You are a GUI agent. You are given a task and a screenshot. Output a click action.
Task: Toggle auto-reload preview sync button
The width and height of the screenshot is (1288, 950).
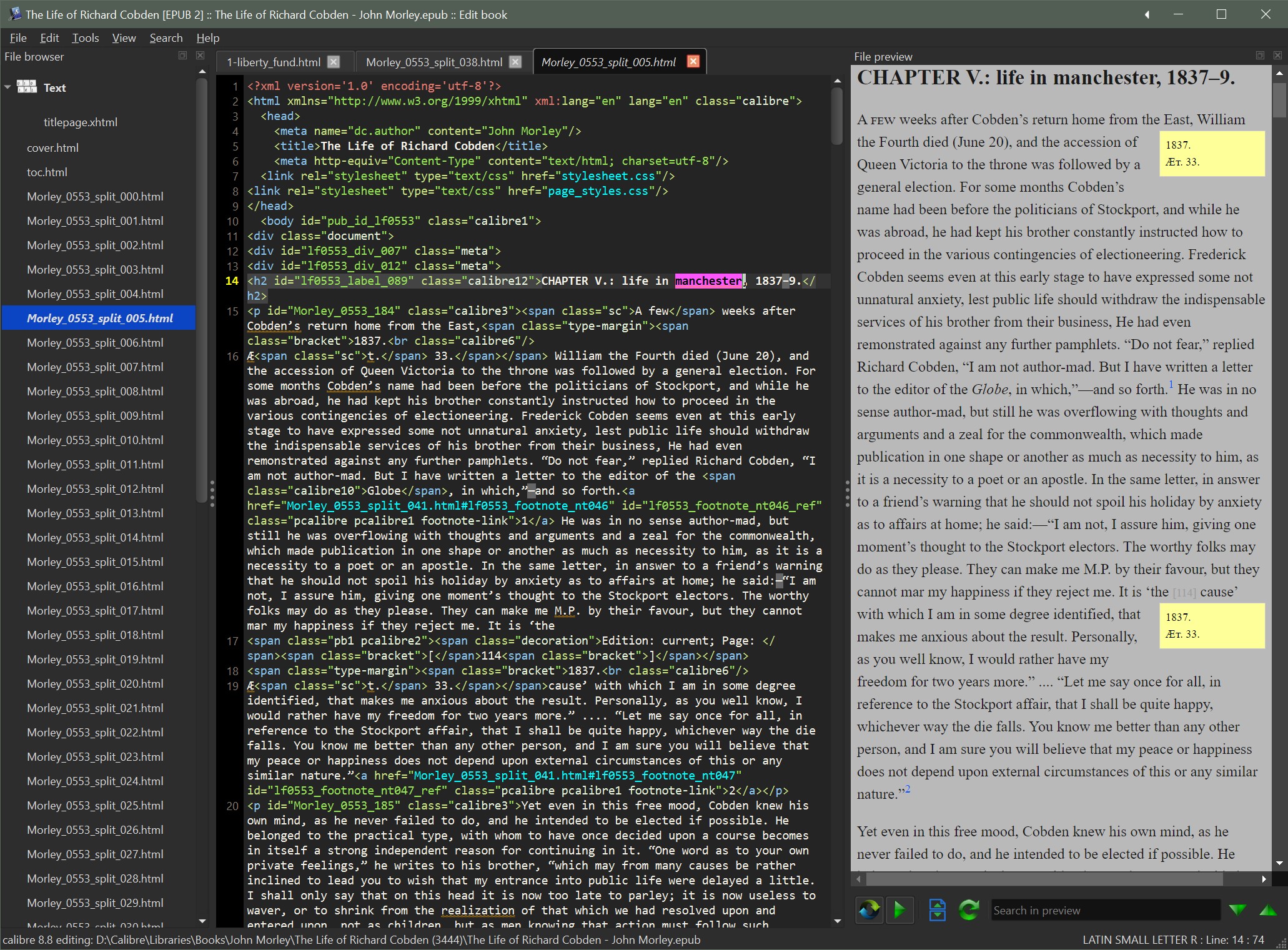pos(869,910)
